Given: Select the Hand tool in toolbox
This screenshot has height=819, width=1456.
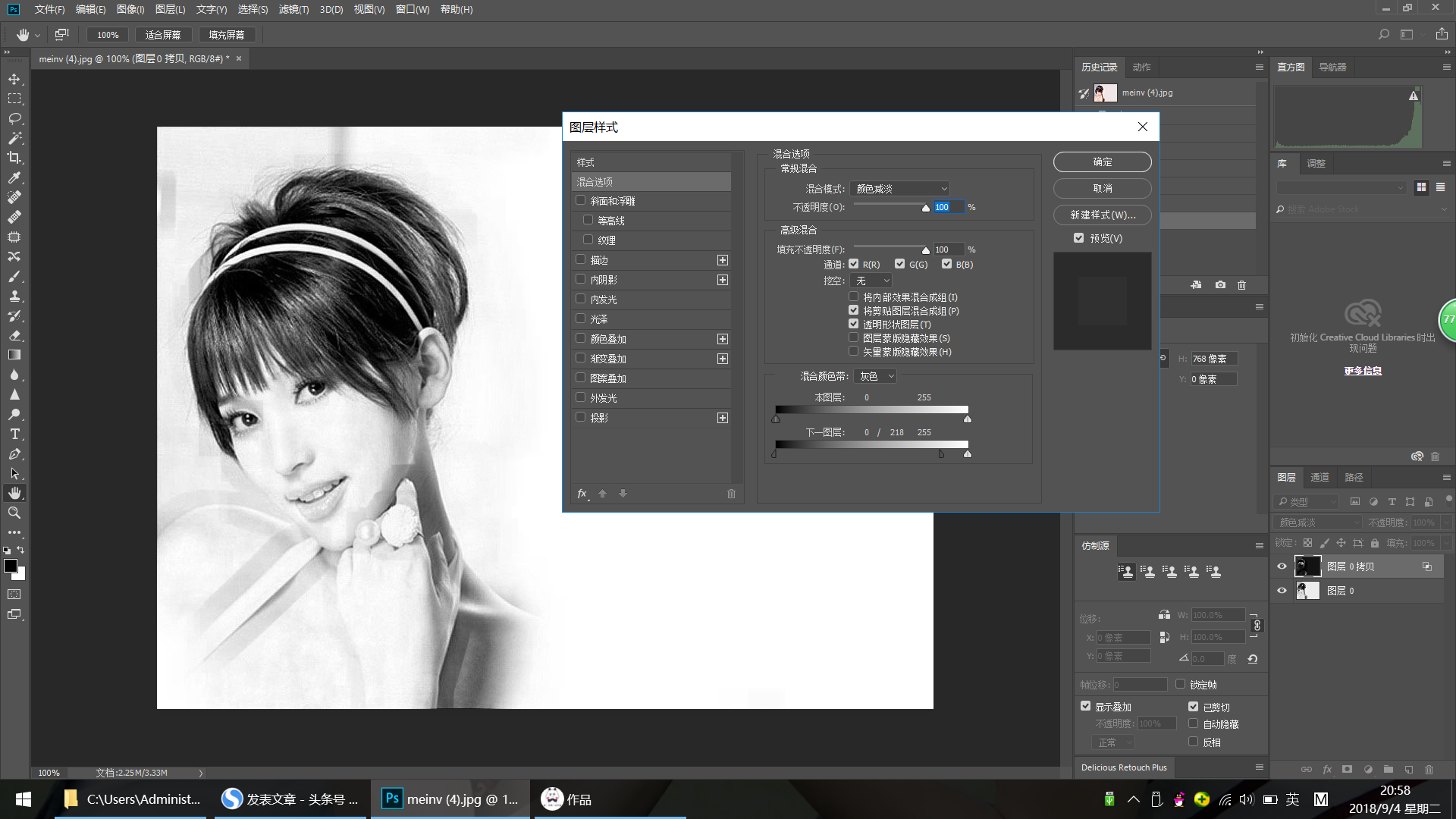Looking at the screenshot, I should point(14,493).
